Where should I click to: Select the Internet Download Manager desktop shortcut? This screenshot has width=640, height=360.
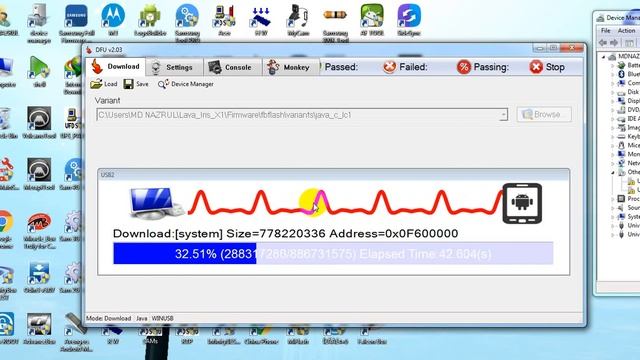(x=73, y=67)
